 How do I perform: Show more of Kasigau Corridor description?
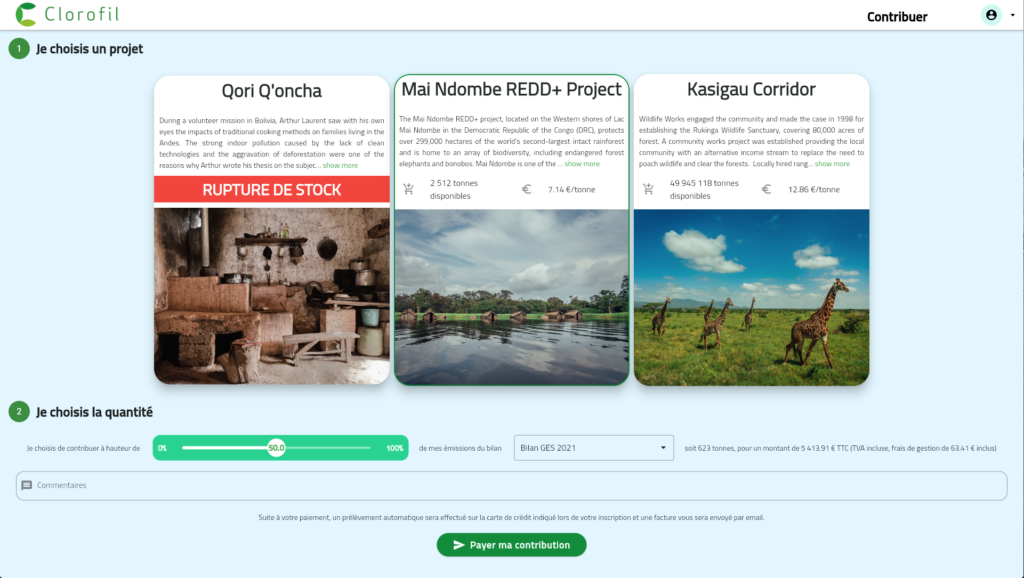(832, 164)
